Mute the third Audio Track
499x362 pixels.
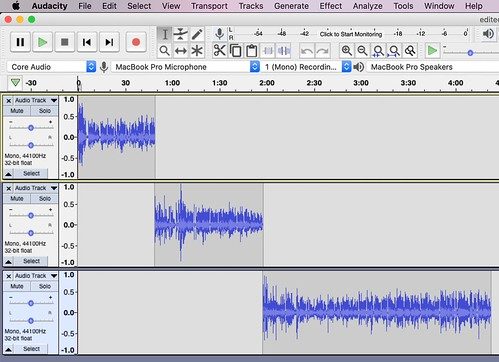click(17, 286)
